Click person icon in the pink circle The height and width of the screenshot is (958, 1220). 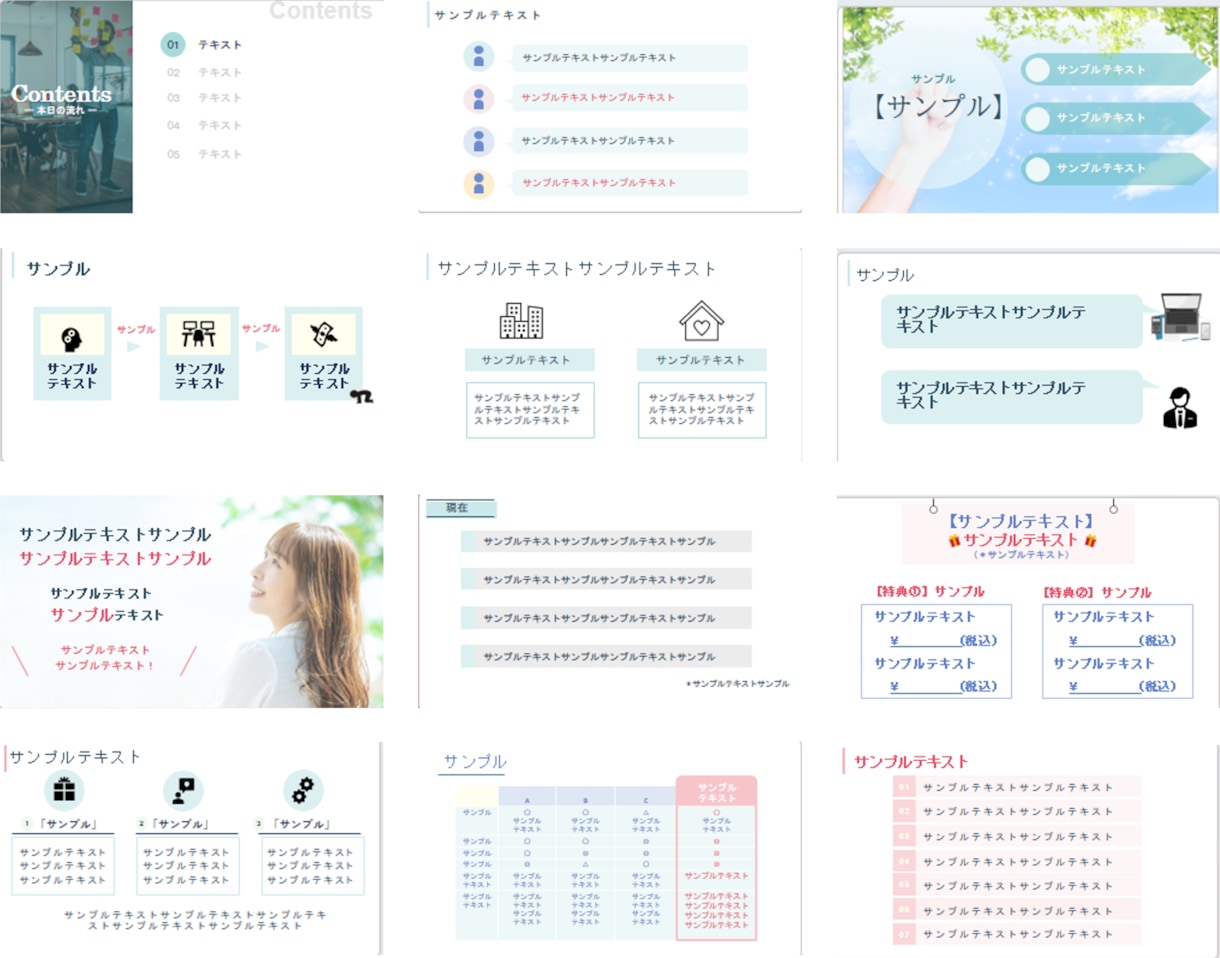point(479,99)
